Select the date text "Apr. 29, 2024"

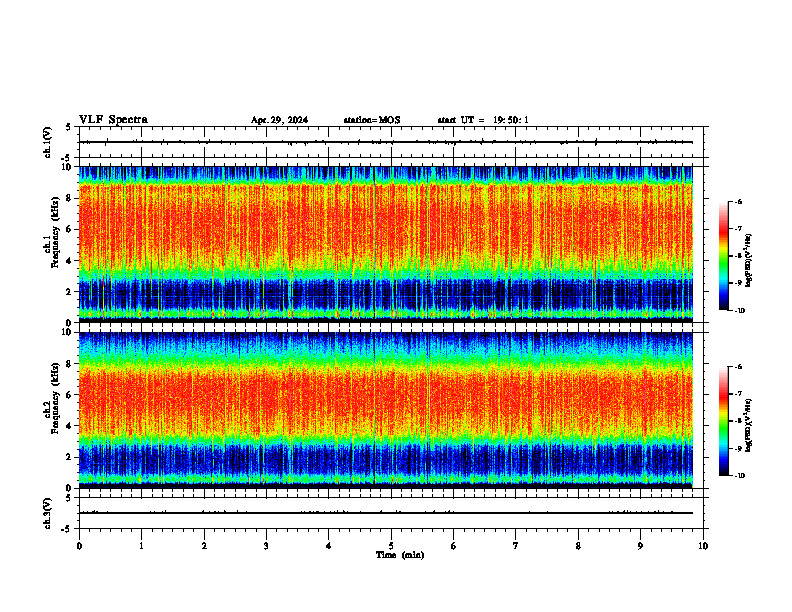pyautogui.click(x=279, y=120)
